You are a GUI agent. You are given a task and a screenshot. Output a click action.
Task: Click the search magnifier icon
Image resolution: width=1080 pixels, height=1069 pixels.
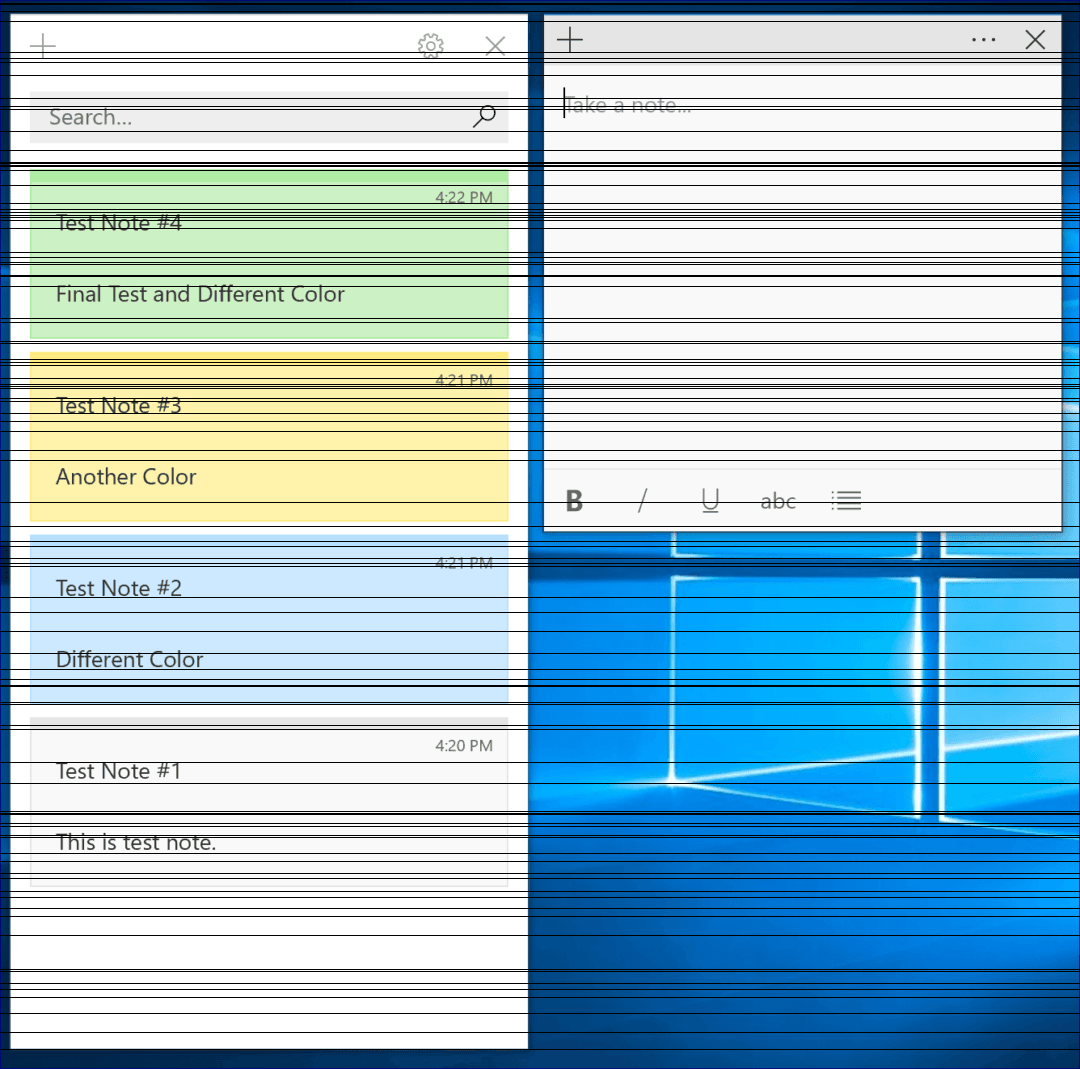pyautogui.click(x=484, y=116)
